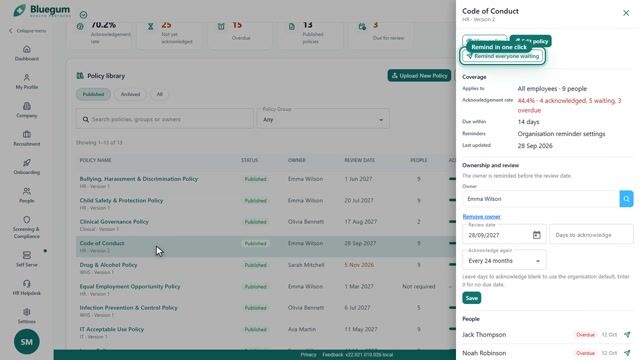Sort by POLICY NAME column header
Image resolution: width=640 pixels, height=360 pixels.
pyautogui.click(x=96, y=160)
